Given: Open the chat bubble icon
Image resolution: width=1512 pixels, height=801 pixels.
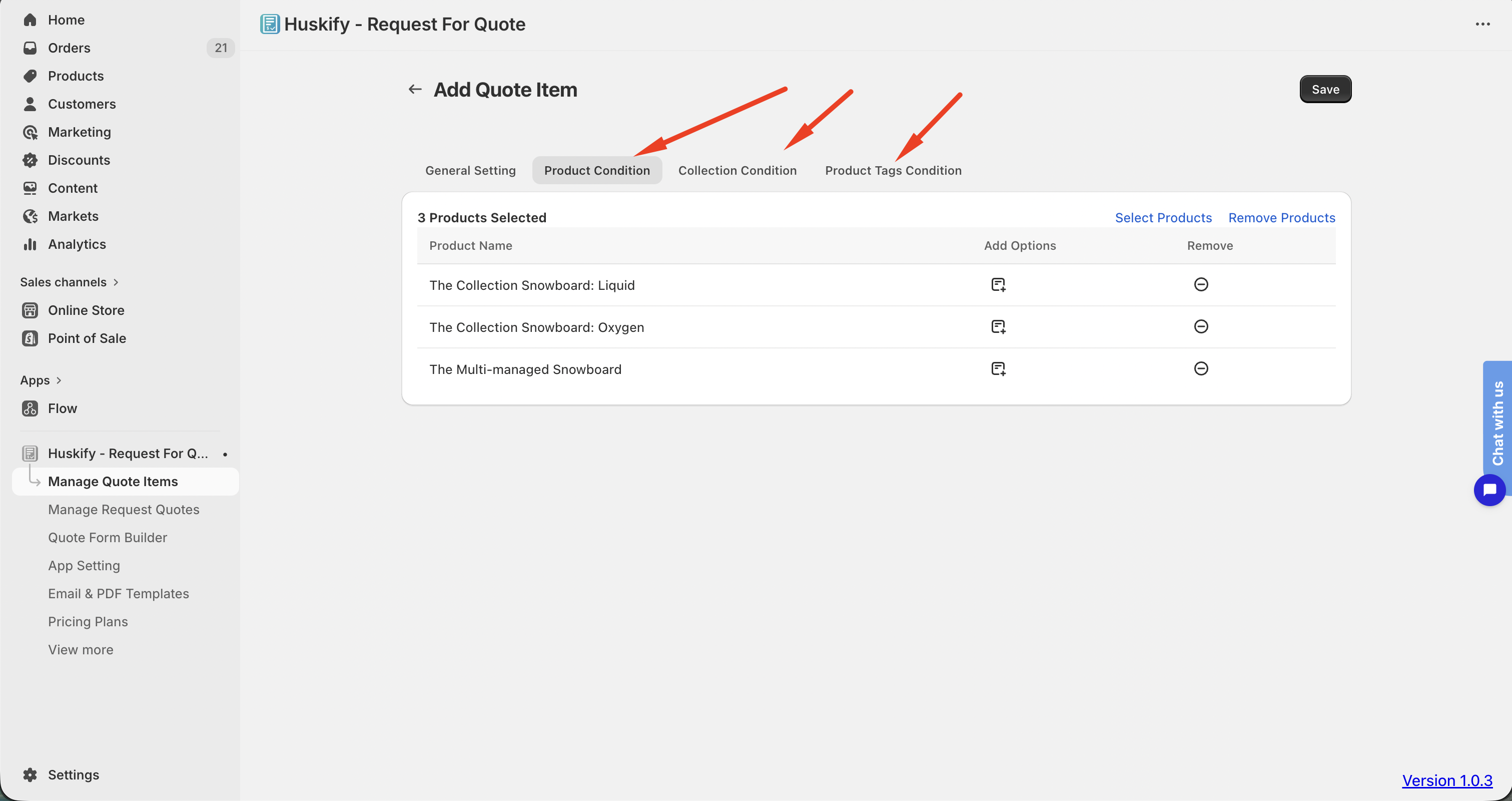Looking at the screenshot, I should coord(1489,490).
